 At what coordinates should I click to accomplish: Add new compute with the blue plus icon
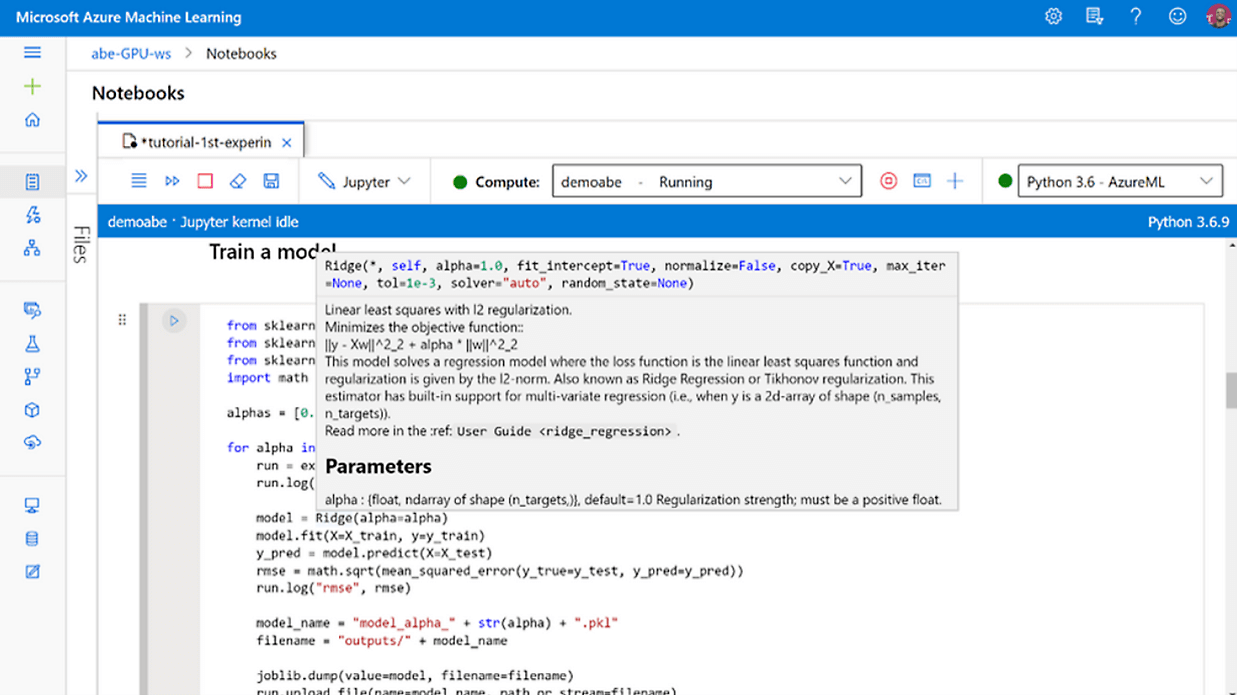(x=955, y=181)
